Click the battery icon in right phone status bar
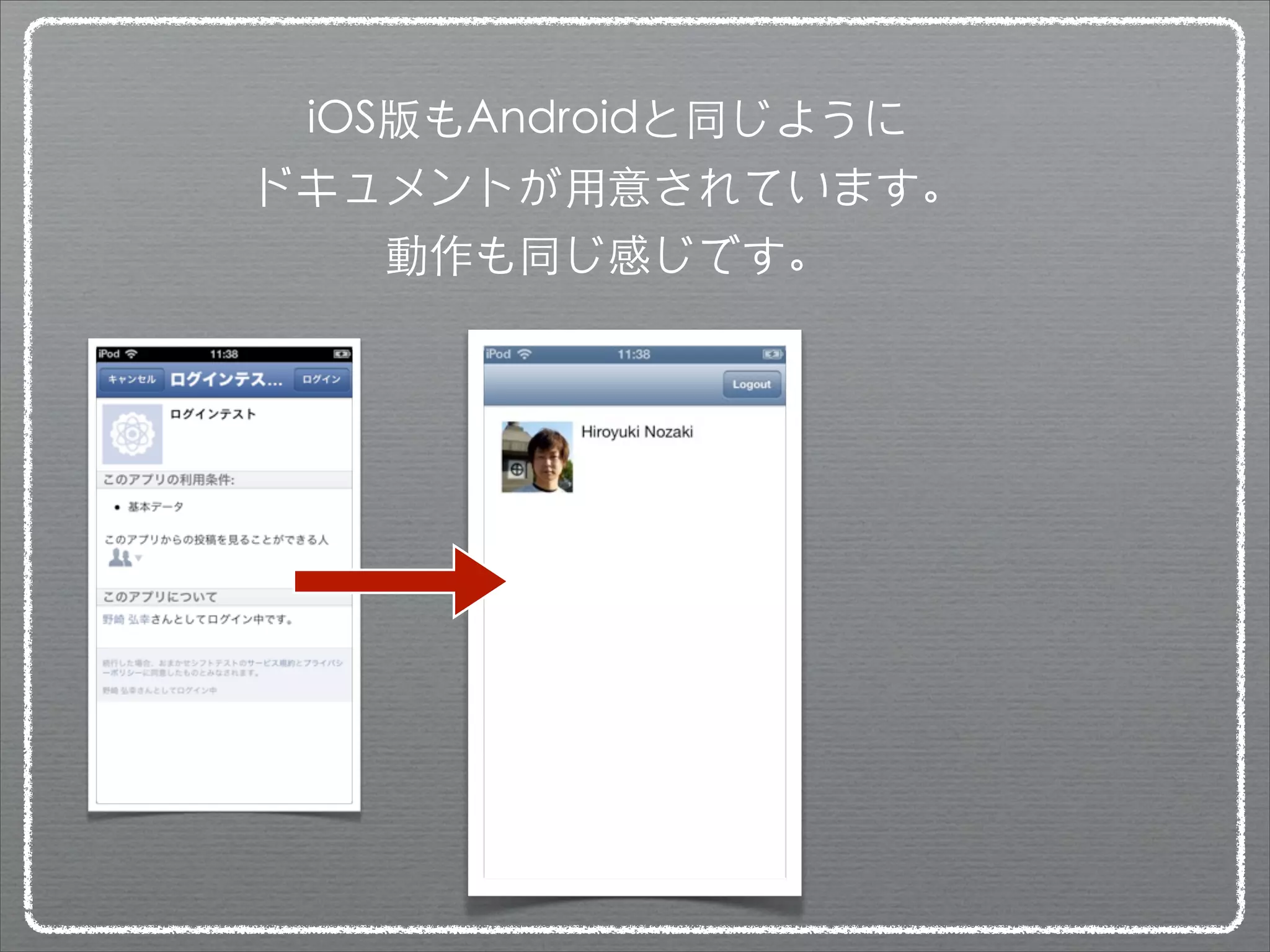 tap(772, 354)
